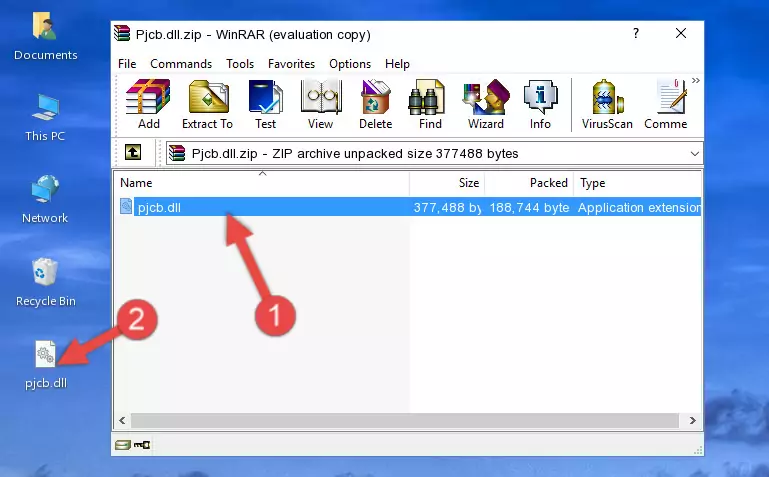This screenshot has width=769, height=477.
Task: Open the Favorites menu
Action: click(x=291, y=64)
